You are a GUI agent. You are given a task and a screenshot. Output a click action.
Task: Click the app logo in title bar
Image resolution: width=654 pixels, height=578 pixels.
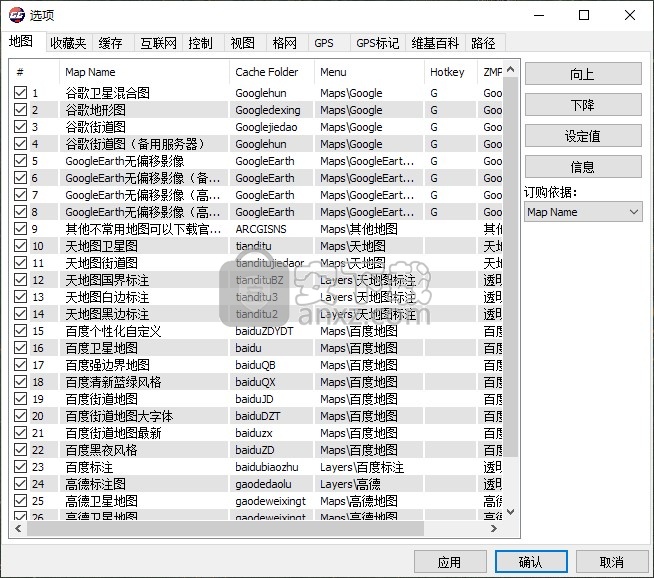[x=17, y=15]
